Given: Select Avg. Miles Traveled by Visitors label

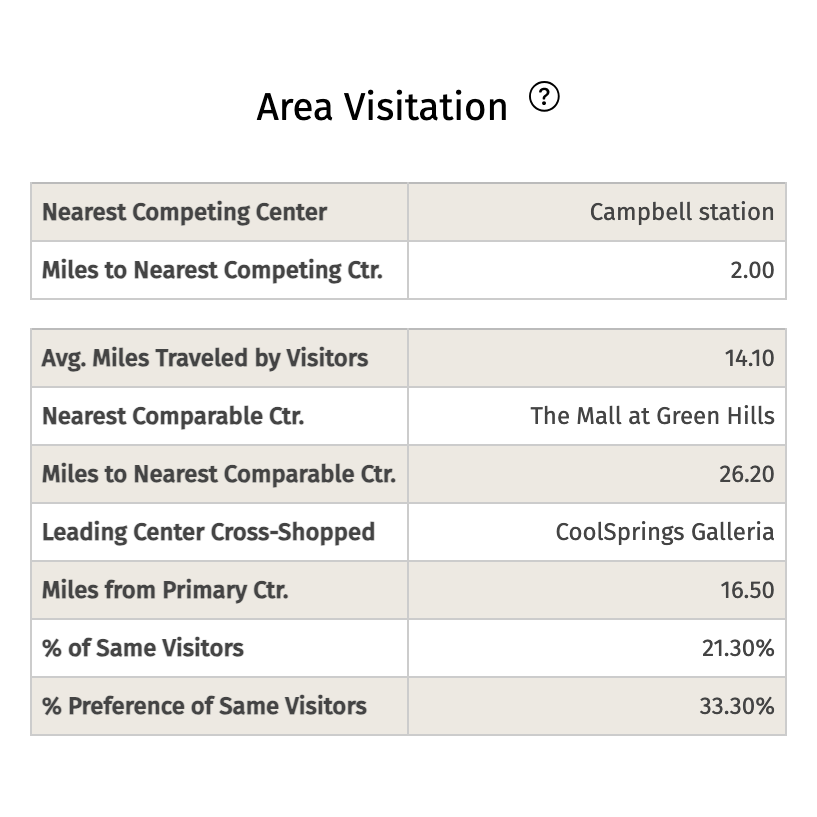Looking at the screenshot, I should coord(205,358).
